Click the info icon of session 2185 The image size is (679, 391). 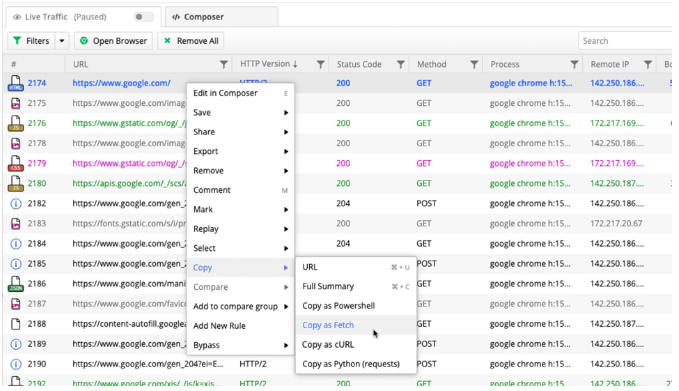16,264
